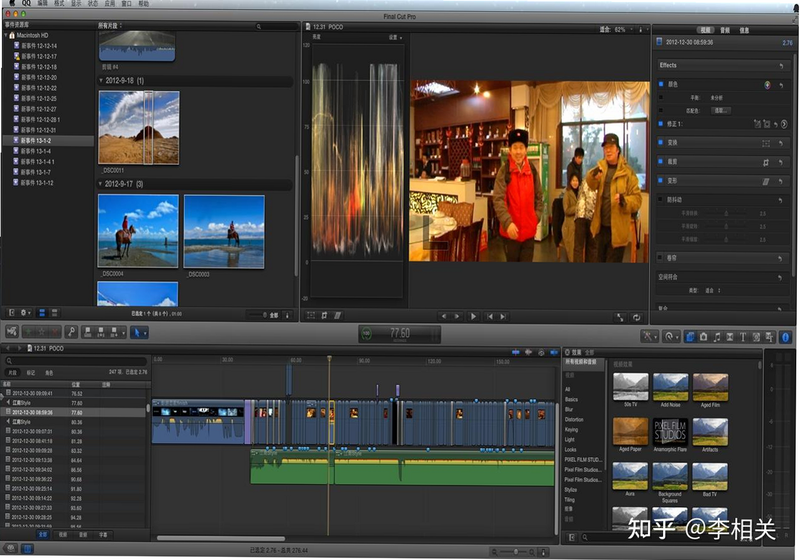Enable the stabilization (防抖动) checkbox

click(x=661, y=199)
